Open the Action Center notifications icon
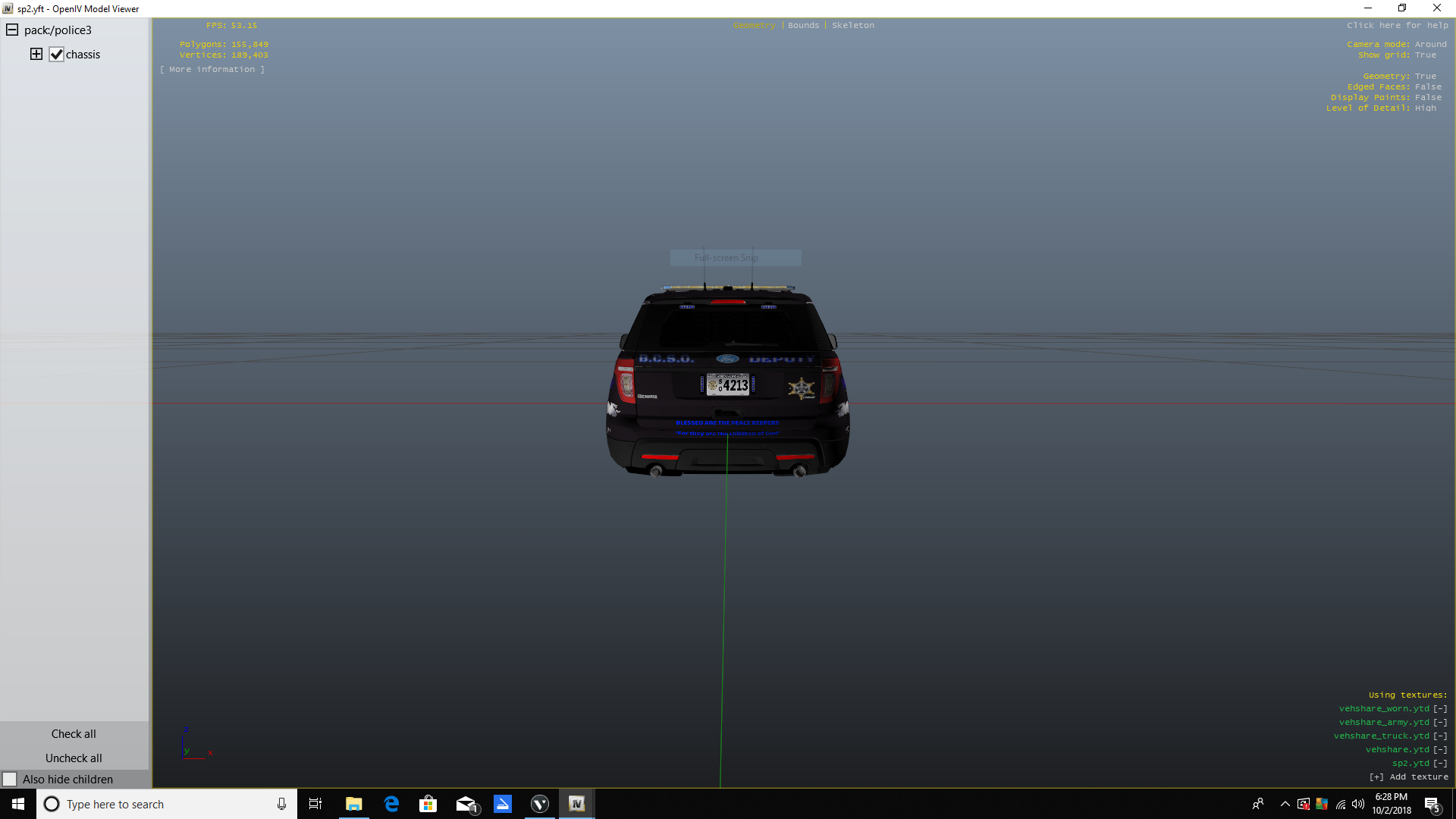Viewport: 1456px width, 819px height. click(x=1432, y=804)
